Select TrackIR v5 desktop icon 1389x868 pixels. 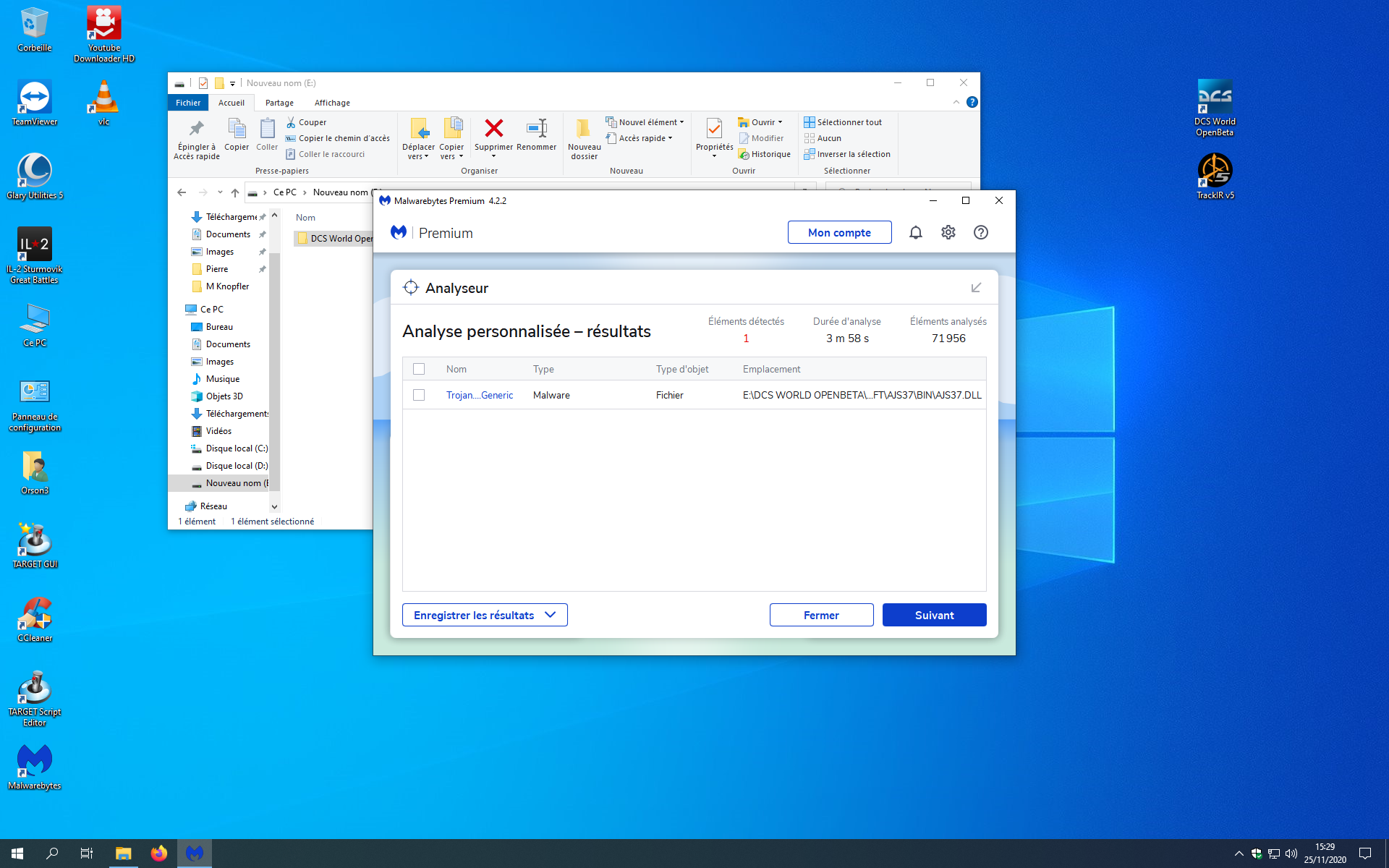[1215, 176]
